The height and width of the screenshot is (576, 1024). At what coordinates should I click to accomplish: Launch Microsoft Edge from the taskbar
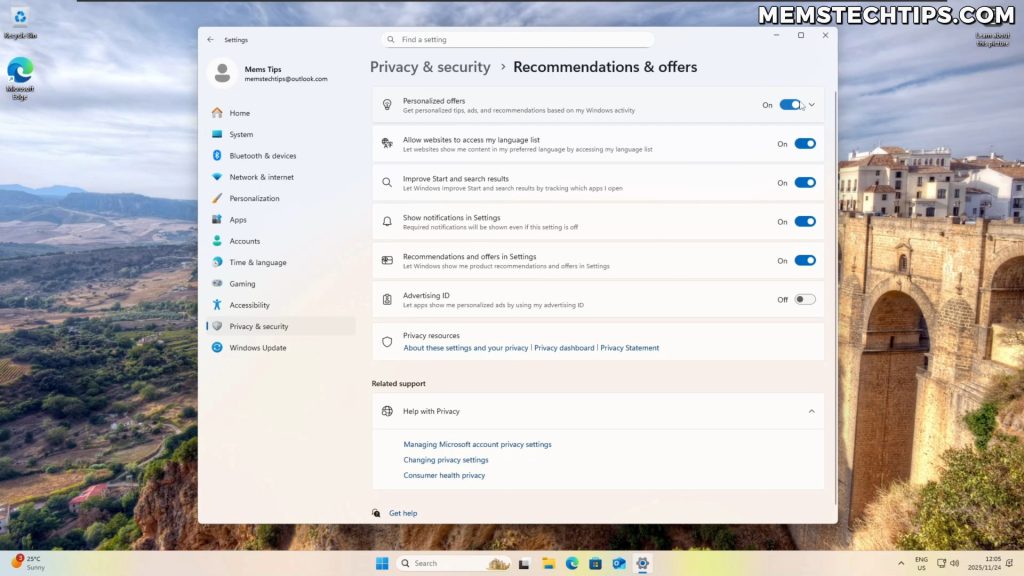click(572, 563)
